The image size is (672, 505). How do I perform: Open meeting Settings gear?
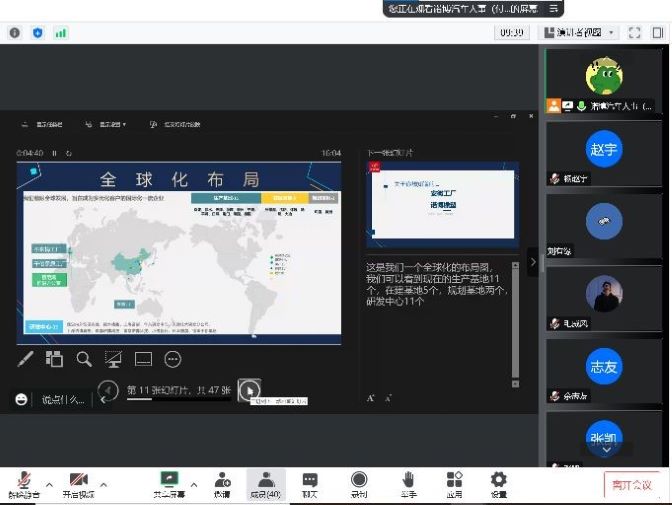coord(498,483)
